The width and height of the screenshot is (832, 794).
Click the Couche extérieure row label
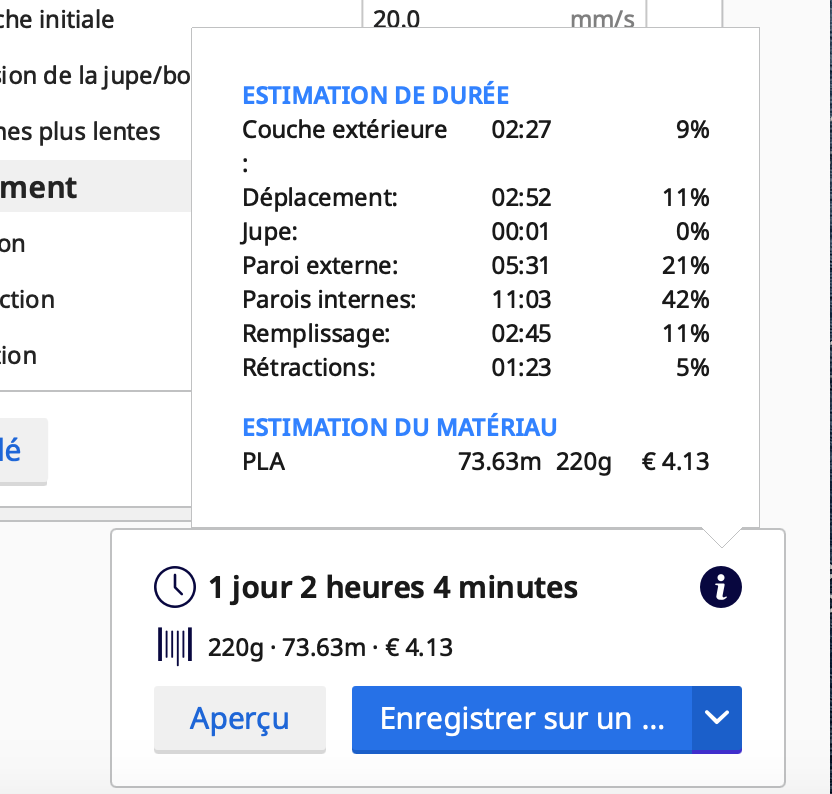(344, 130)
